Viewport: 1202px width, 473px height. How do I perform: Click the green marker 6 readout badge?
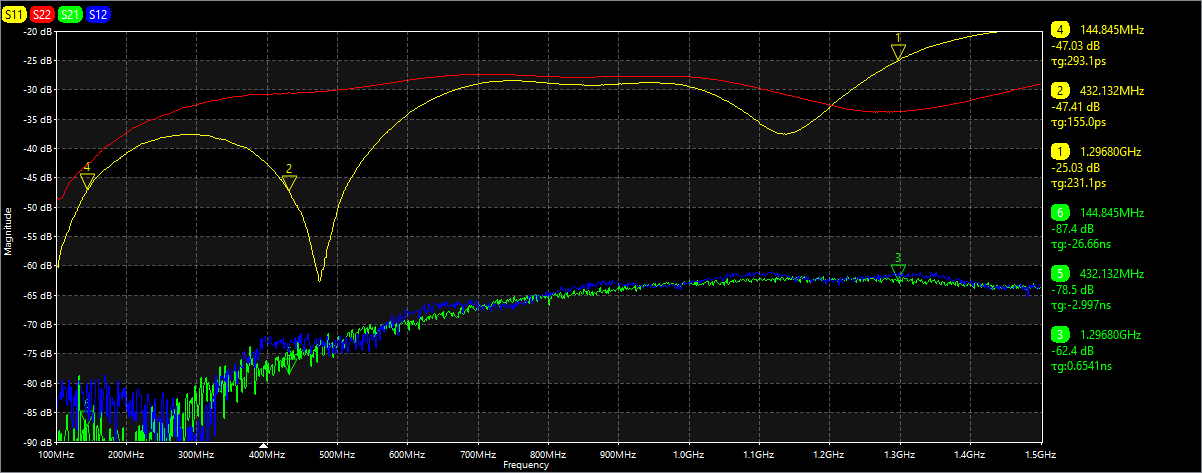[1059, 212]
